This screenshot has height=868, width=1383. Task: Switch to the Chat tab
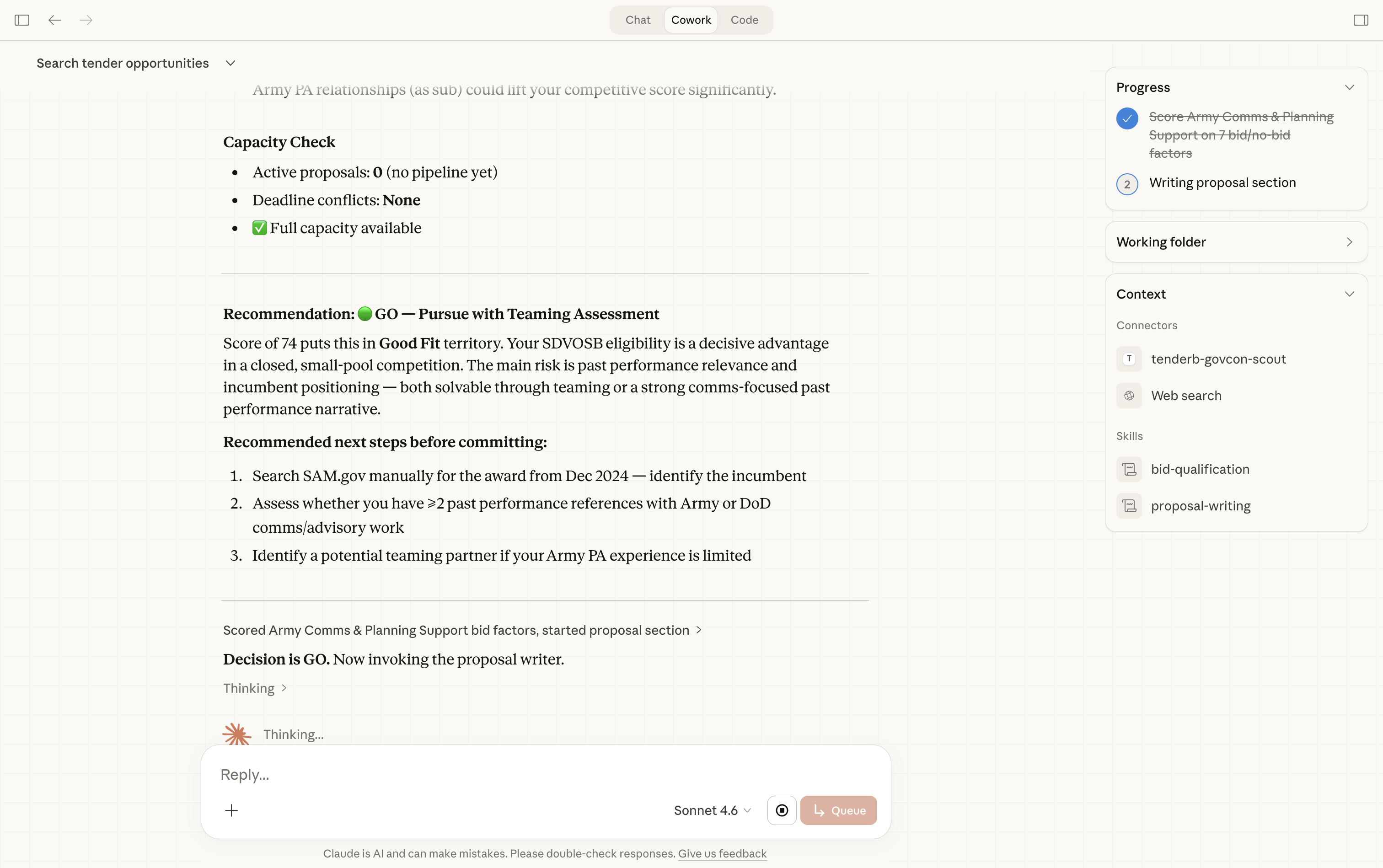click(x=637, y=20)
